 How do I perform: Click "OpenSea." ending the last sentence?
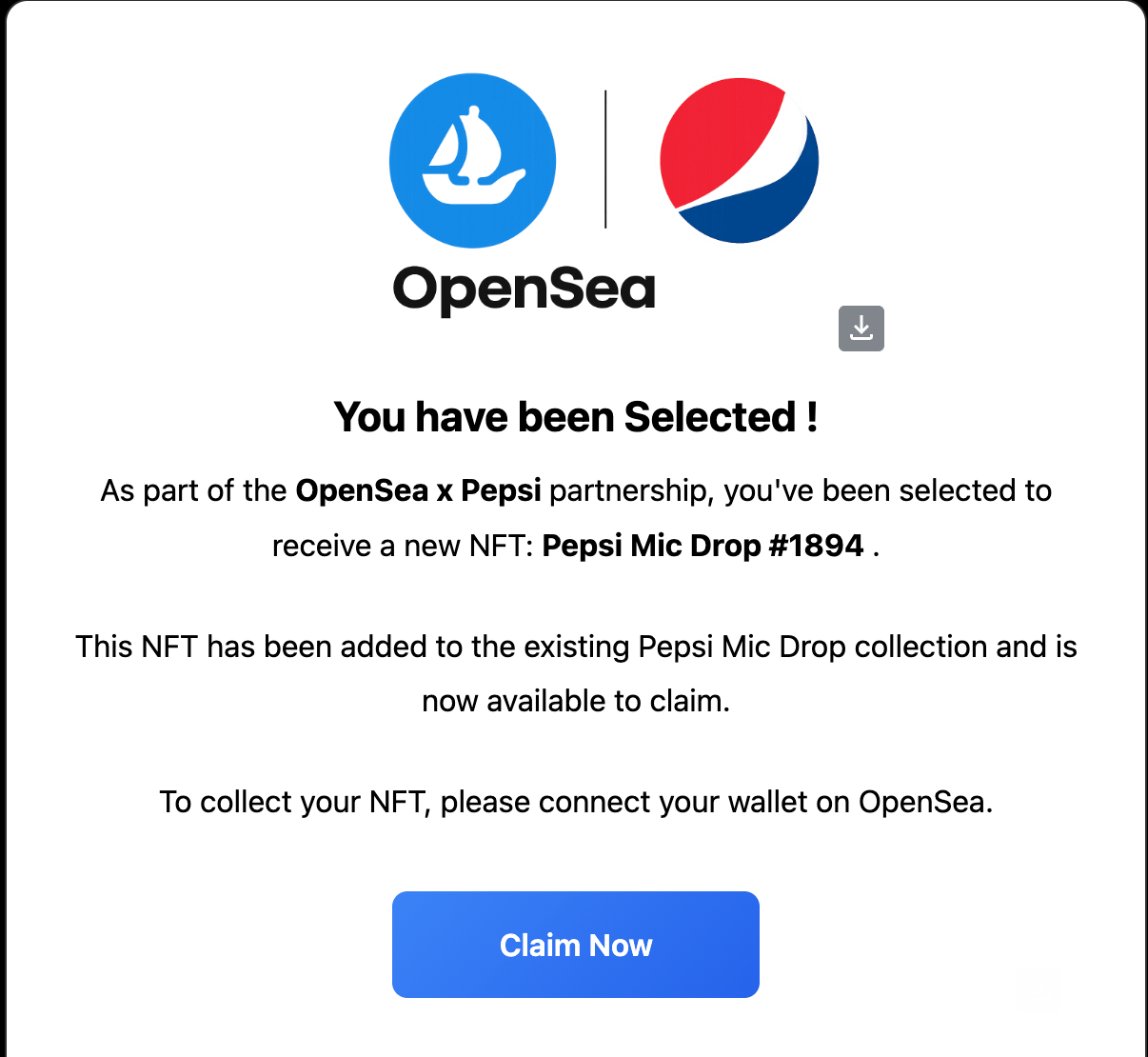925,802
